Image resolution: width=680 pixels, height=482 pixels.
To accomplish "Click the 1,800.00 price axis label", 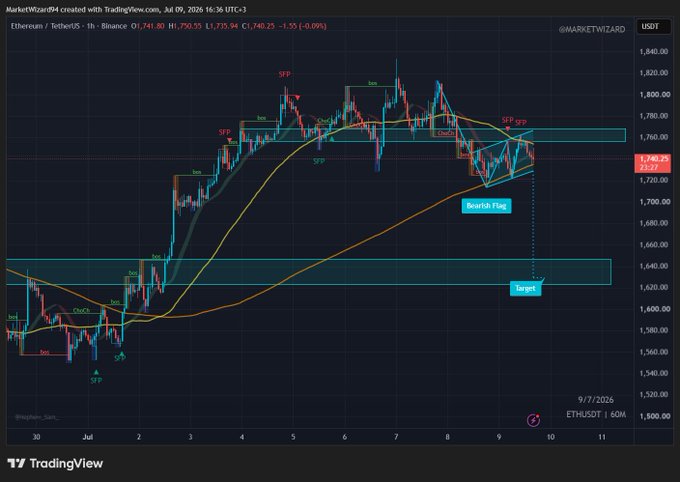I will tap(654, 95).
